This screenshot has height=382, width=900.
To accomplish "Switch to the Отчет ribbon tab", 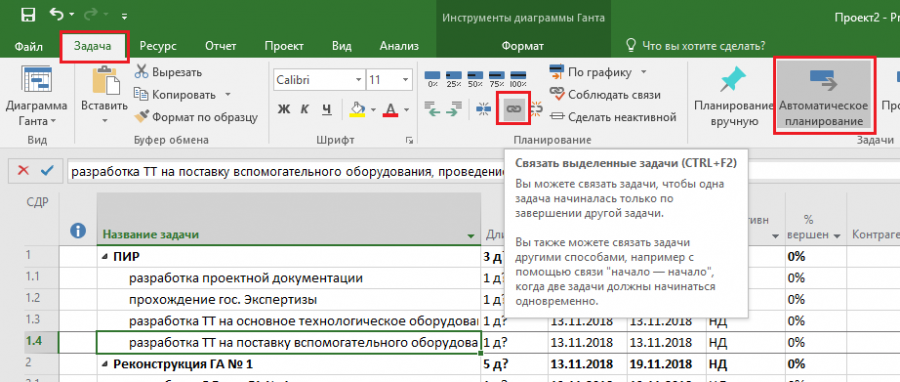I will (221, 46).
